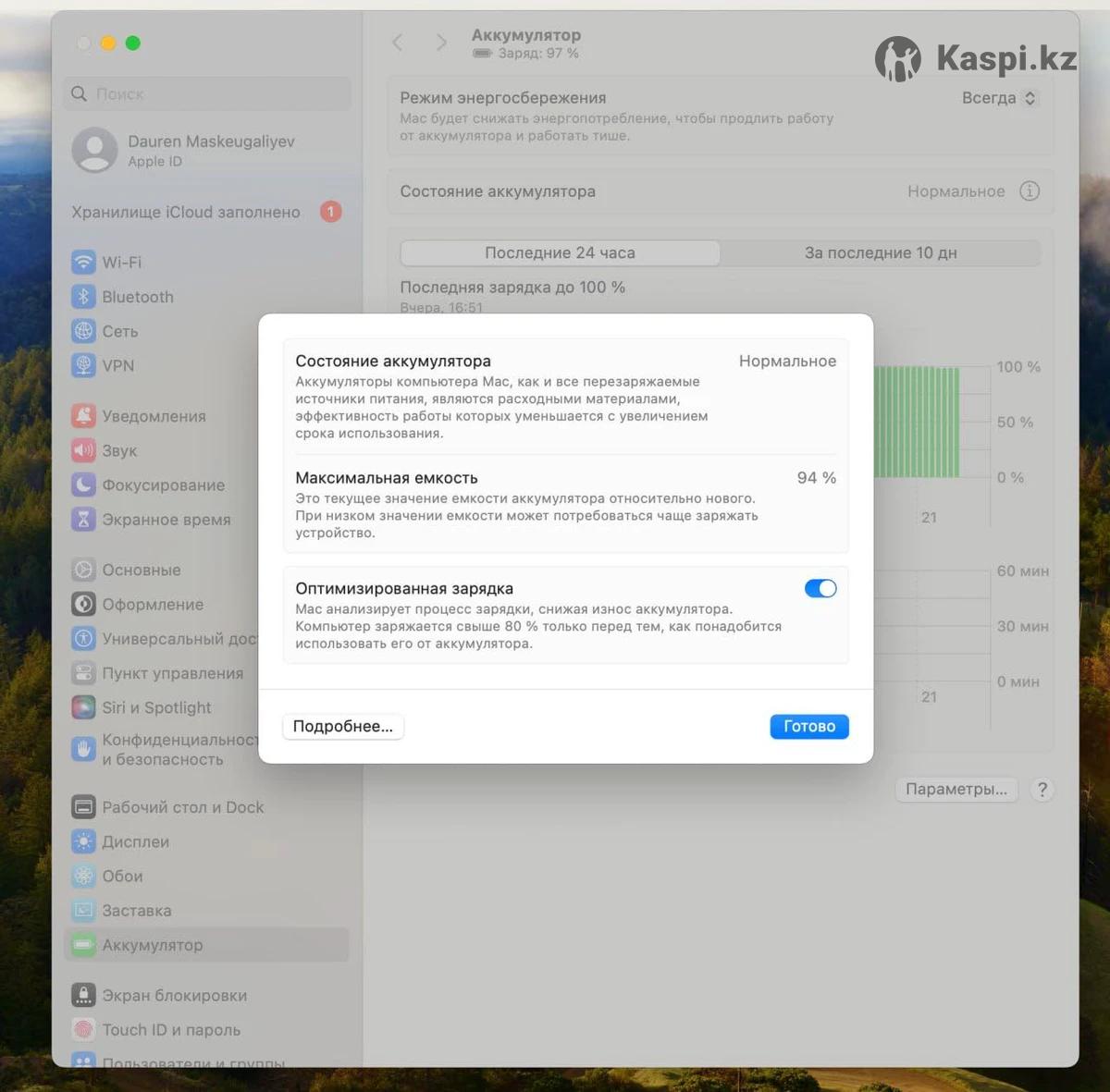Open Экран блокировки lock icon
This screenshot has height=1092, width=1110.
click(83, 995)
